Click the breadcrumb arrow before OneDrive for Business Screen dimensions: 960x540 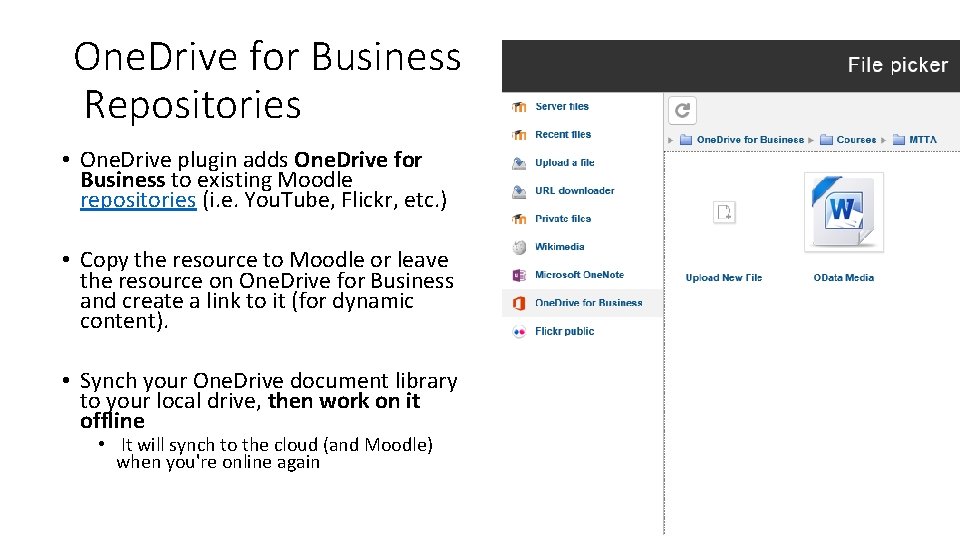[x=670, y=140]
